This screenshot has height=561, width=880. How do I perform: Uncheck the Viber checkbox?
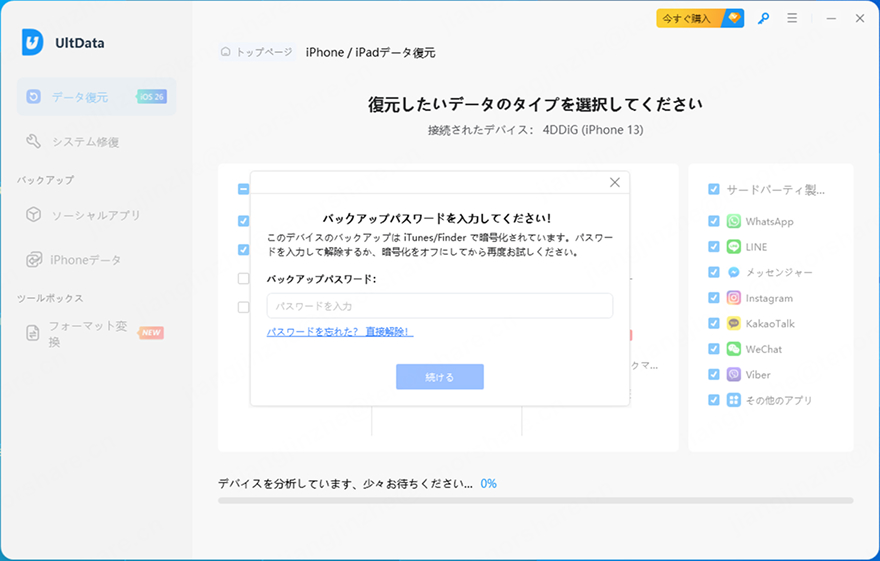pyautogui.click(x=713, y=374)
